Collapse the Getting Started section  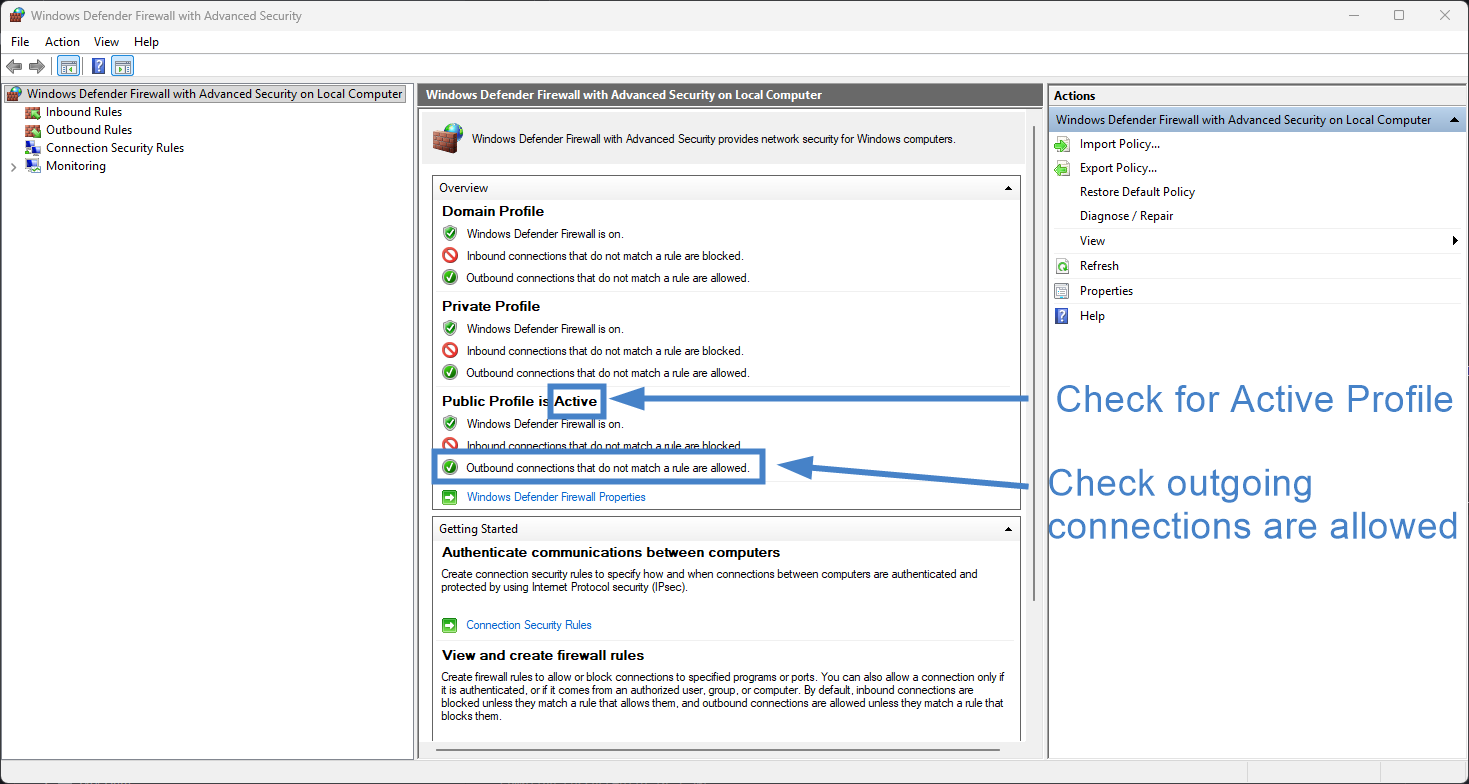click(x=1008, y=529)
